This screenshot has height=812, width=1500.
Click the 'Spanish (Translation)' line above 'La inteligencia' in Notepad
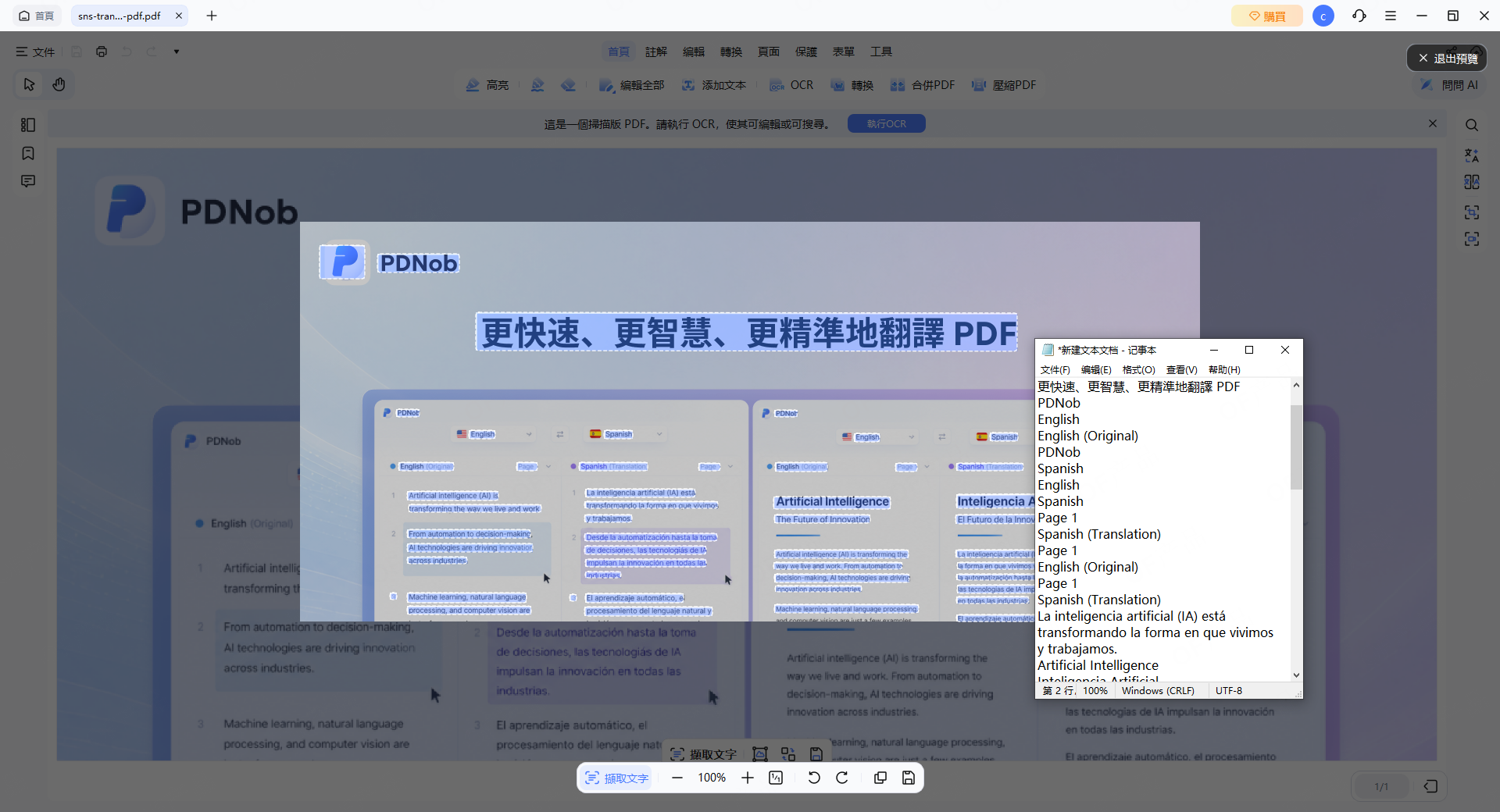pyautogui.click(x=1099, y=600)
